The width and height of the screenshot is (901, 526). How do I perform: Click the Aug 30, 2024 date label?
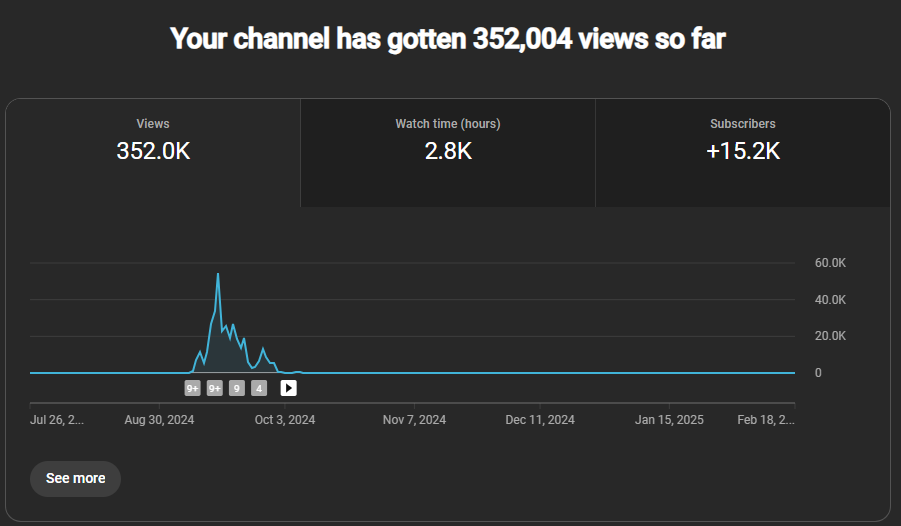(159, 420)
